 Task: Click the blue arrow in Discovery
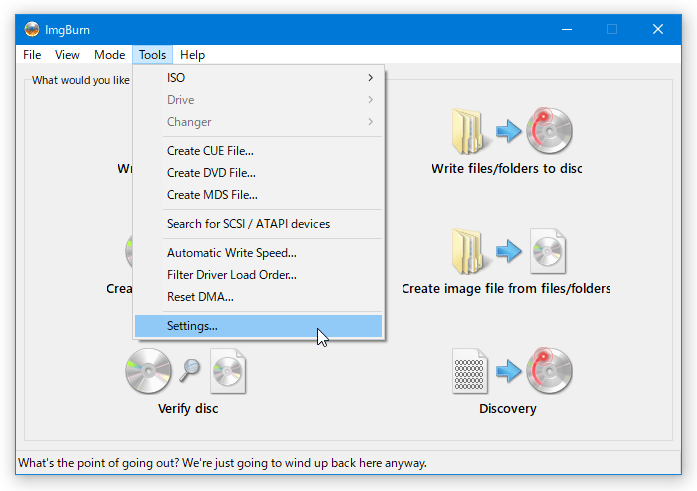509,371
